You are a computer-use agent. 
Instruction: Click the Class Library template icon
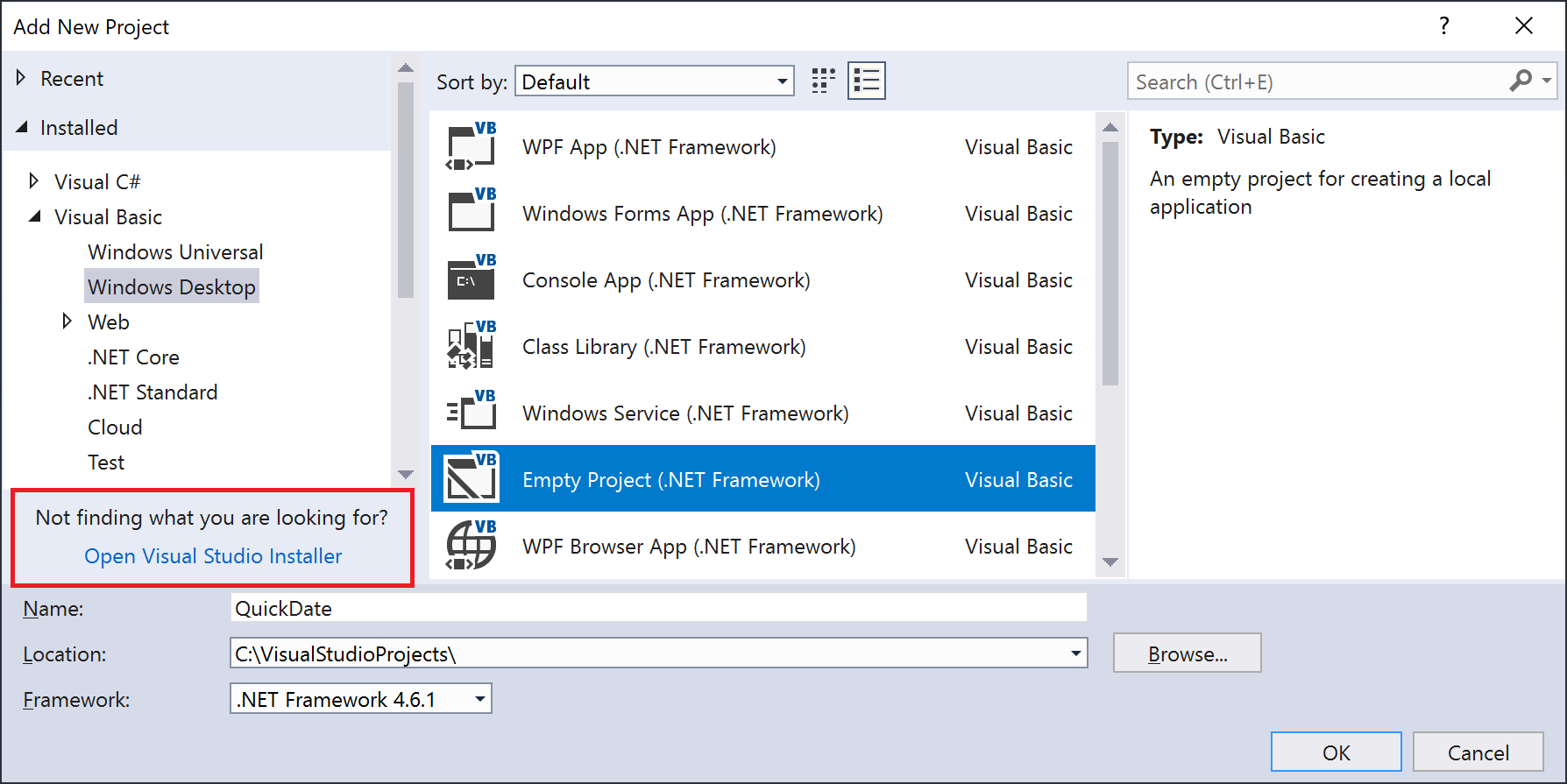[x=472, y=346]
